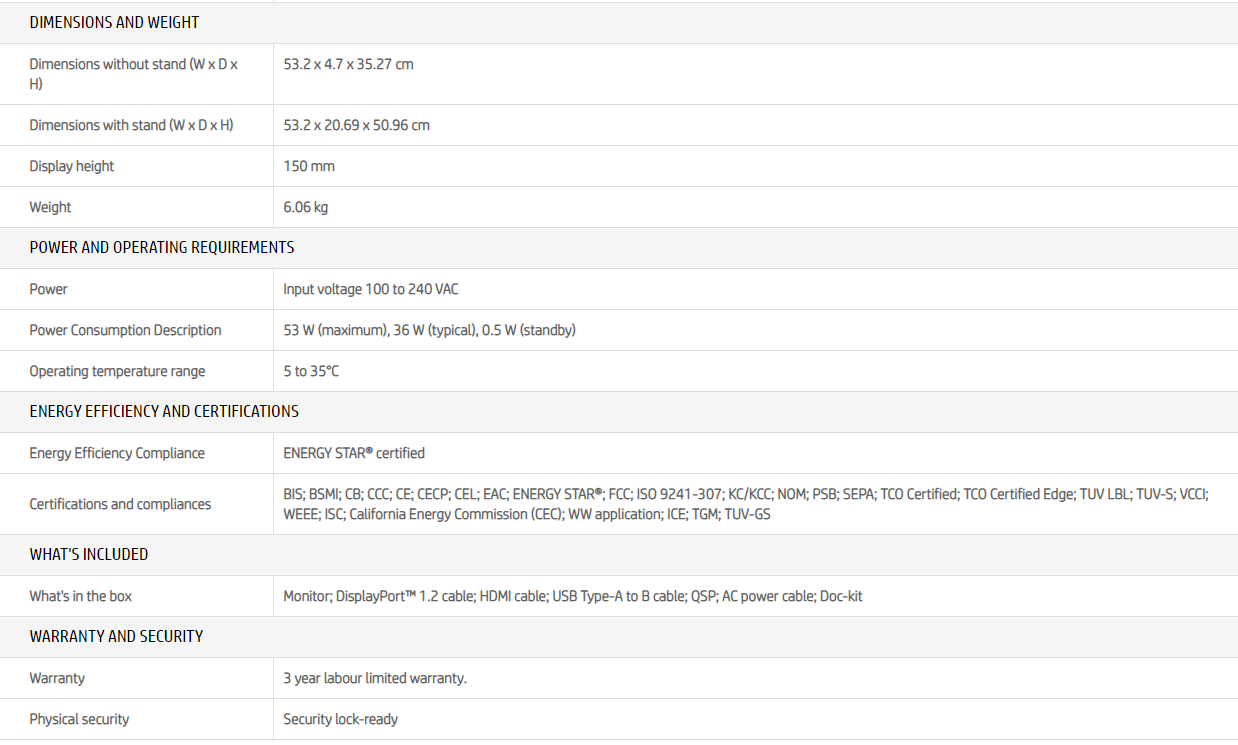The height and width of the screenshot is (745, 1238).
Task: Click the Dimensions and Weight section header
Action: tap(114, 22)
